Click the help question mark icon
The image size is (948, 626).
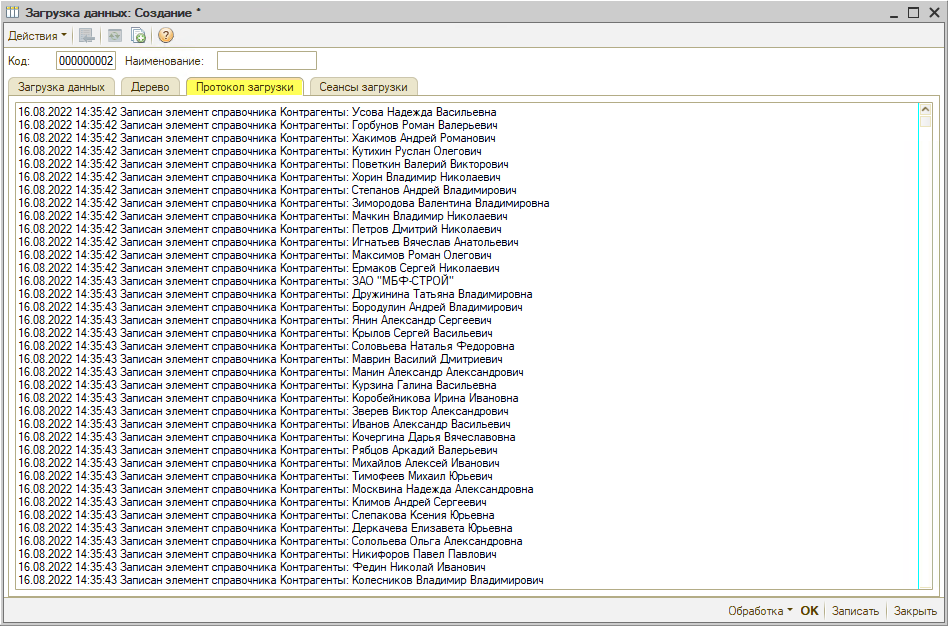166,36
